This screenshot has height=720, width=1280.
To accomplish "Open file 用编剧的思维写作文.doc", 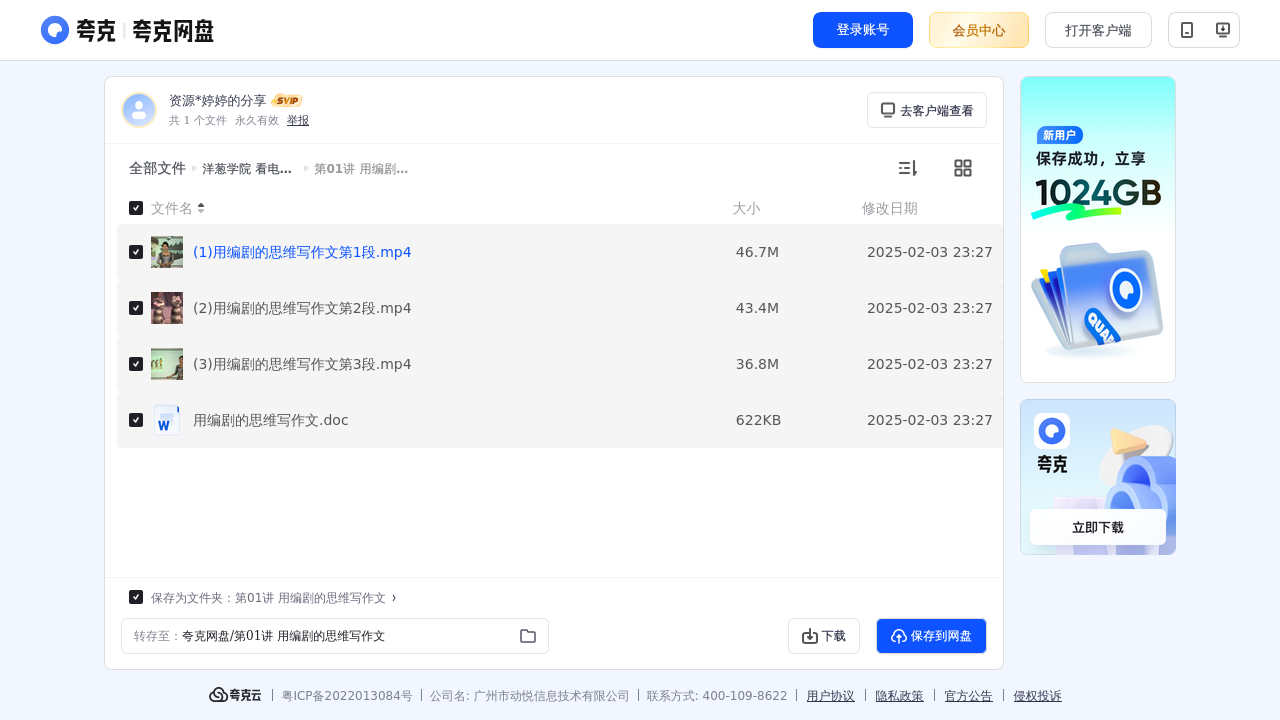I will (271, 420).
